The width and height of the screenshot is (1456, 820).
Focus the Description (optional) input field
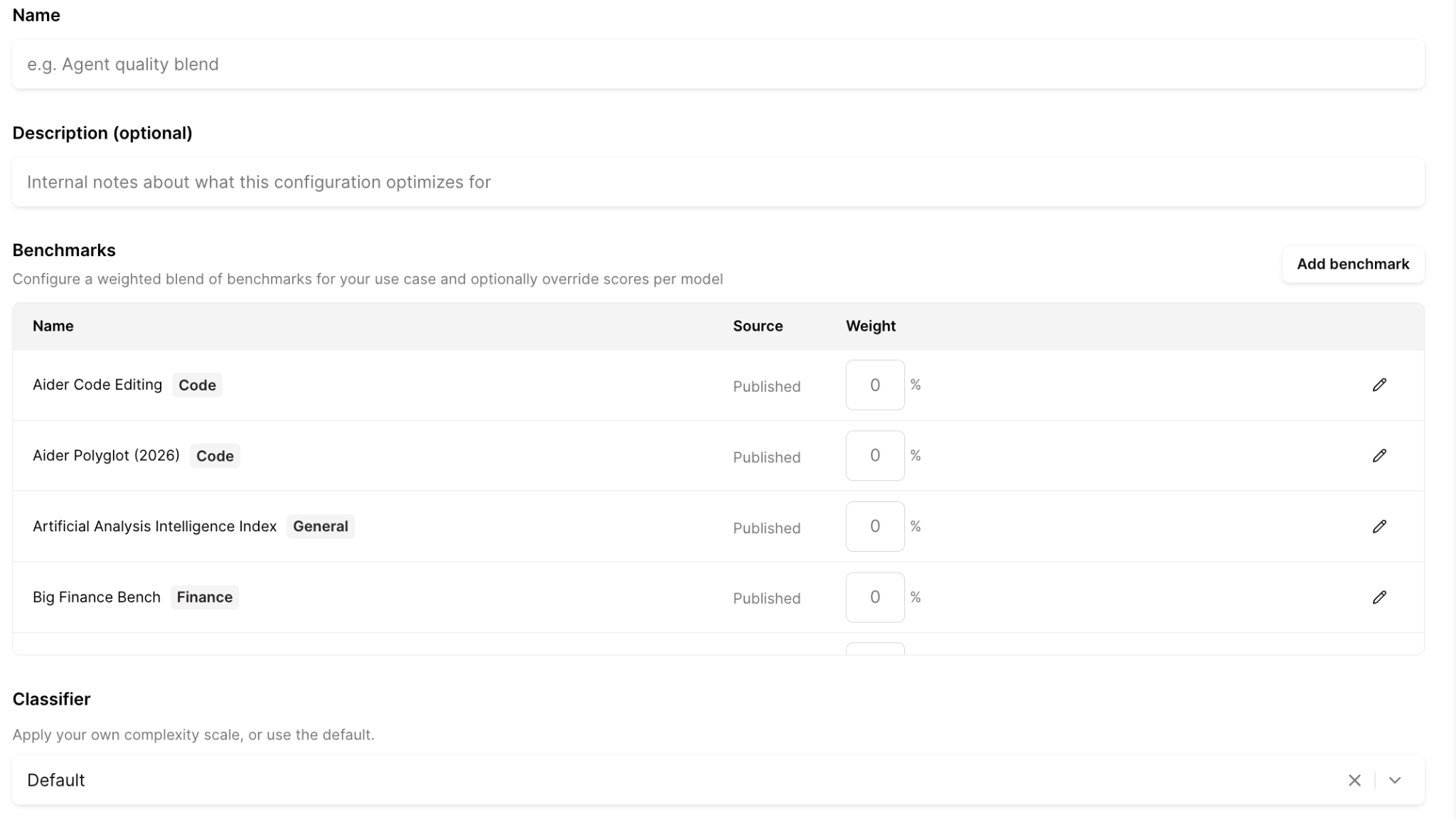click(718, 182)
